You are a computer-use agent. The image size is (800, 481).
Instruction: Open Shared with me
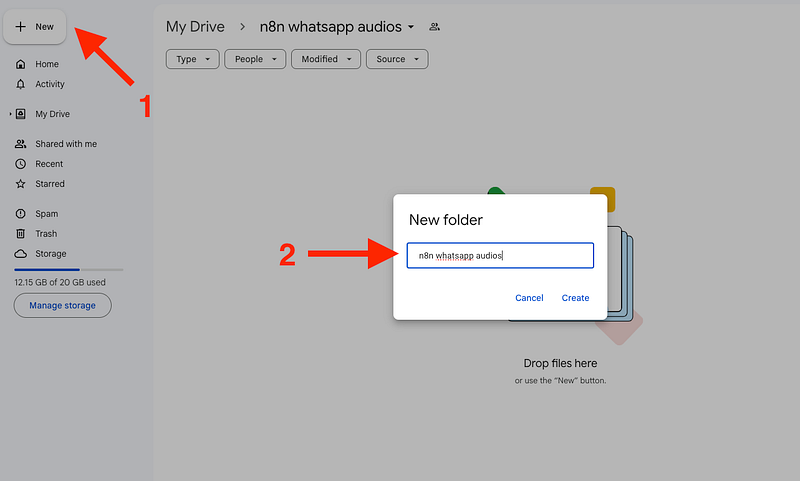[x=65, y=144]
